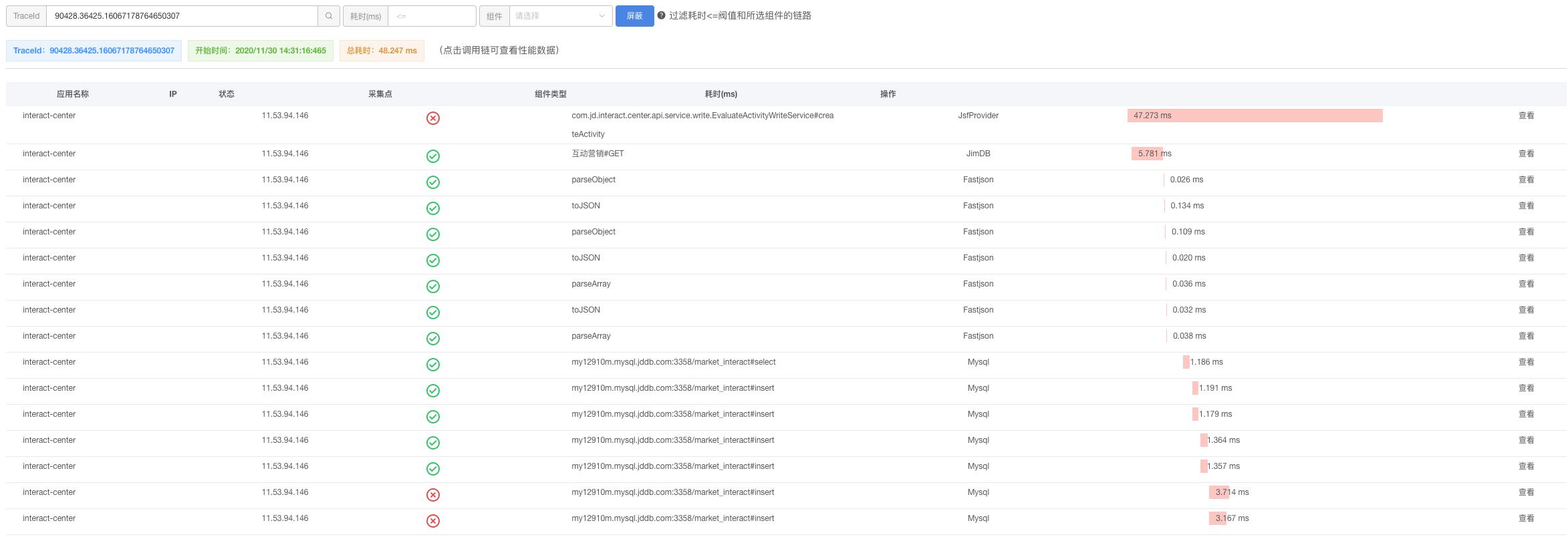
Task: Click the 5.781 ms duration bar
Action: click(1147, 154)
